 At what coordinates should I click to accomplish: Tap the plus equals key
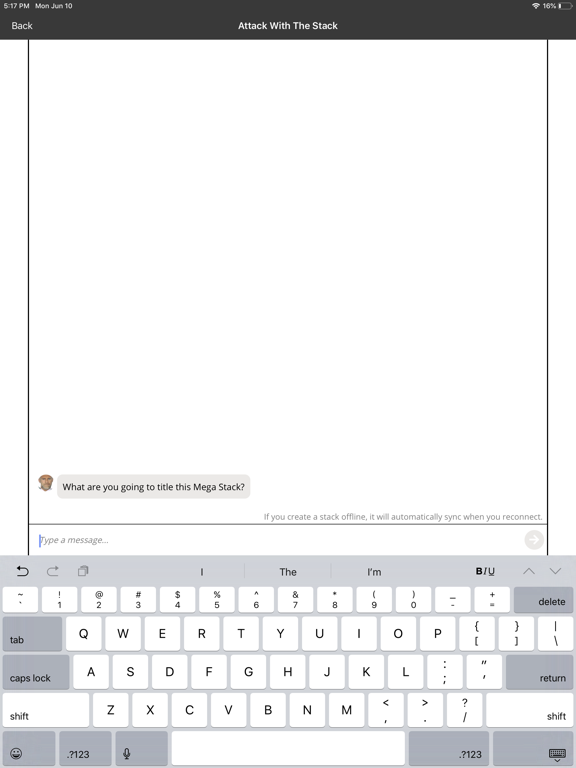coord(492,600)
